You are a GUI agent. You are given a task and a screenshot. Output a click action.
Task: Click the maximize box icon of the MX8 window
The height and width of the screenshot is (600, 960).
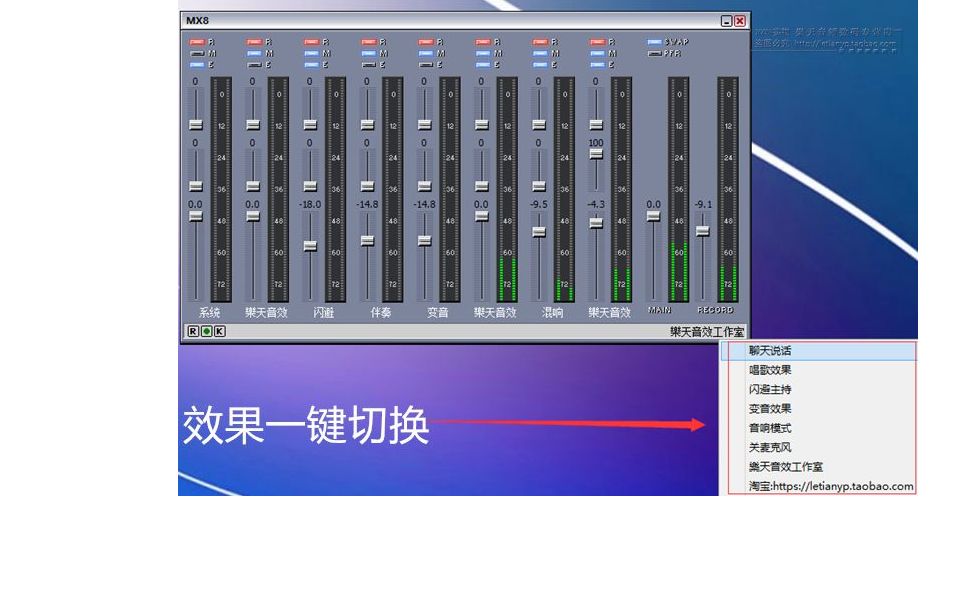727,19
